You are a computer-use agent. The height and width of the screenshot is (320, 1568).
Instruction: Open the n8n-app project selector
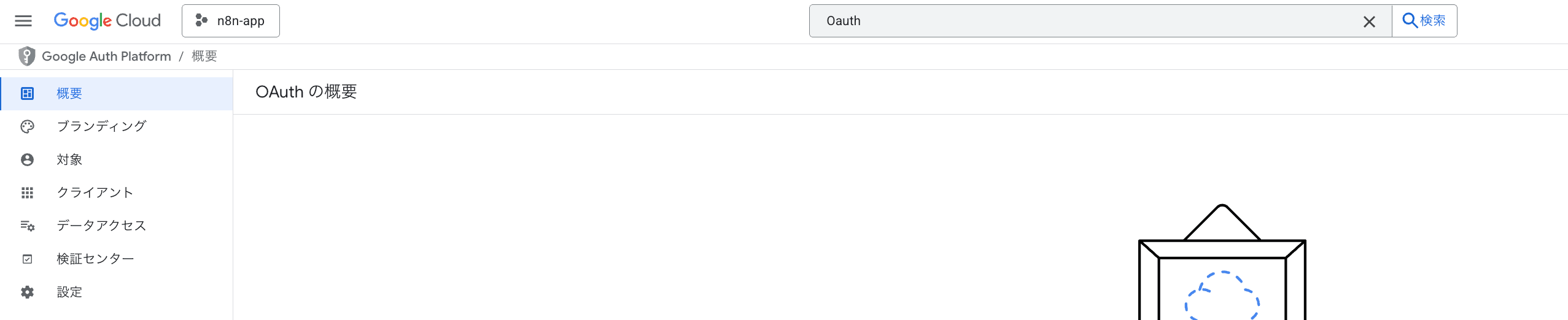tap(231, 21)
